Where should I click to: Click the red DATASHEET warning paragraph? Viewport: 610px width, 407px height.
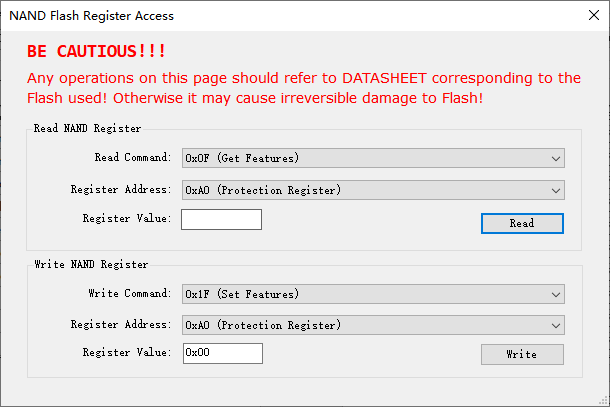pos(303,87)
